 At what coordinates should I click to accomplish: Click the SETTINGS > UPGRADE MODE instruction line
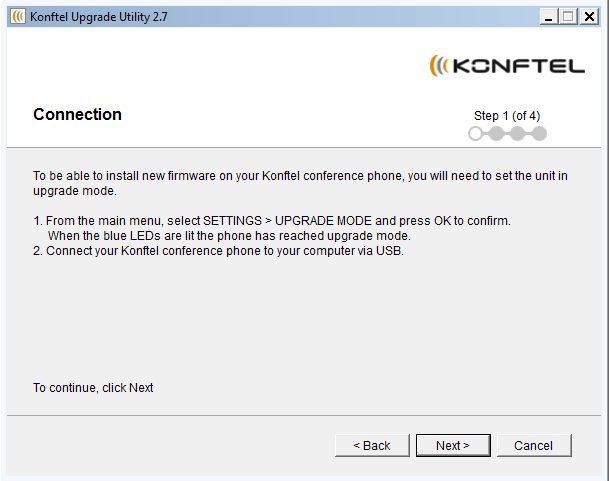[272, 221]
